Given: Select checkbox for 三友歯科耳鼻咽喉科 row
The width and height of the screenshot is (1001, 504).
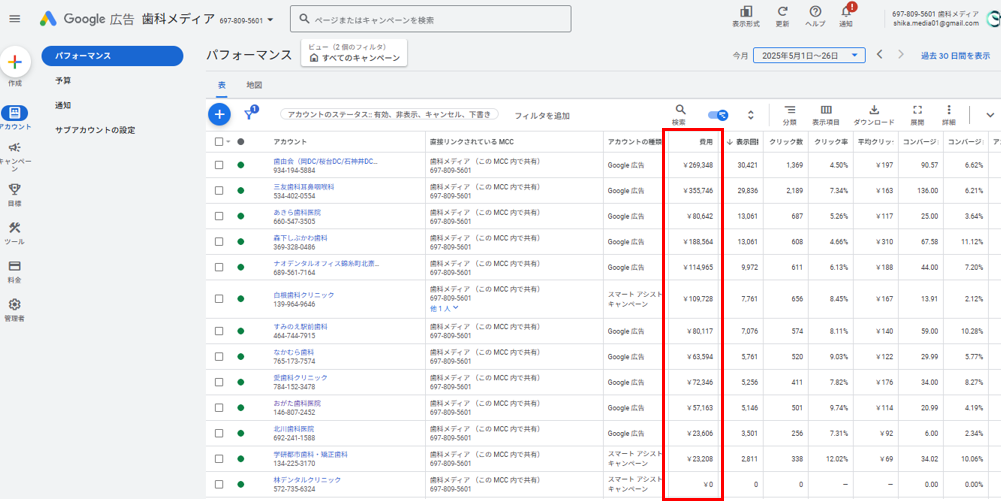Looking at the screenshot, I should click(220, 190).
